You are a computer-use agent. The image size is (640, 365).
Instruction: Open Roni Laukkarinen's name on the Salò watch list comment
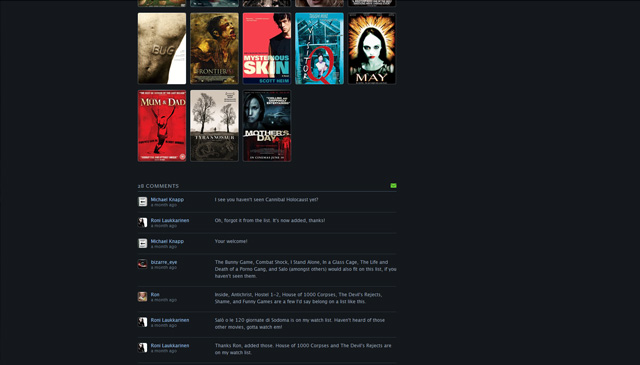click(x=170, y=320)
